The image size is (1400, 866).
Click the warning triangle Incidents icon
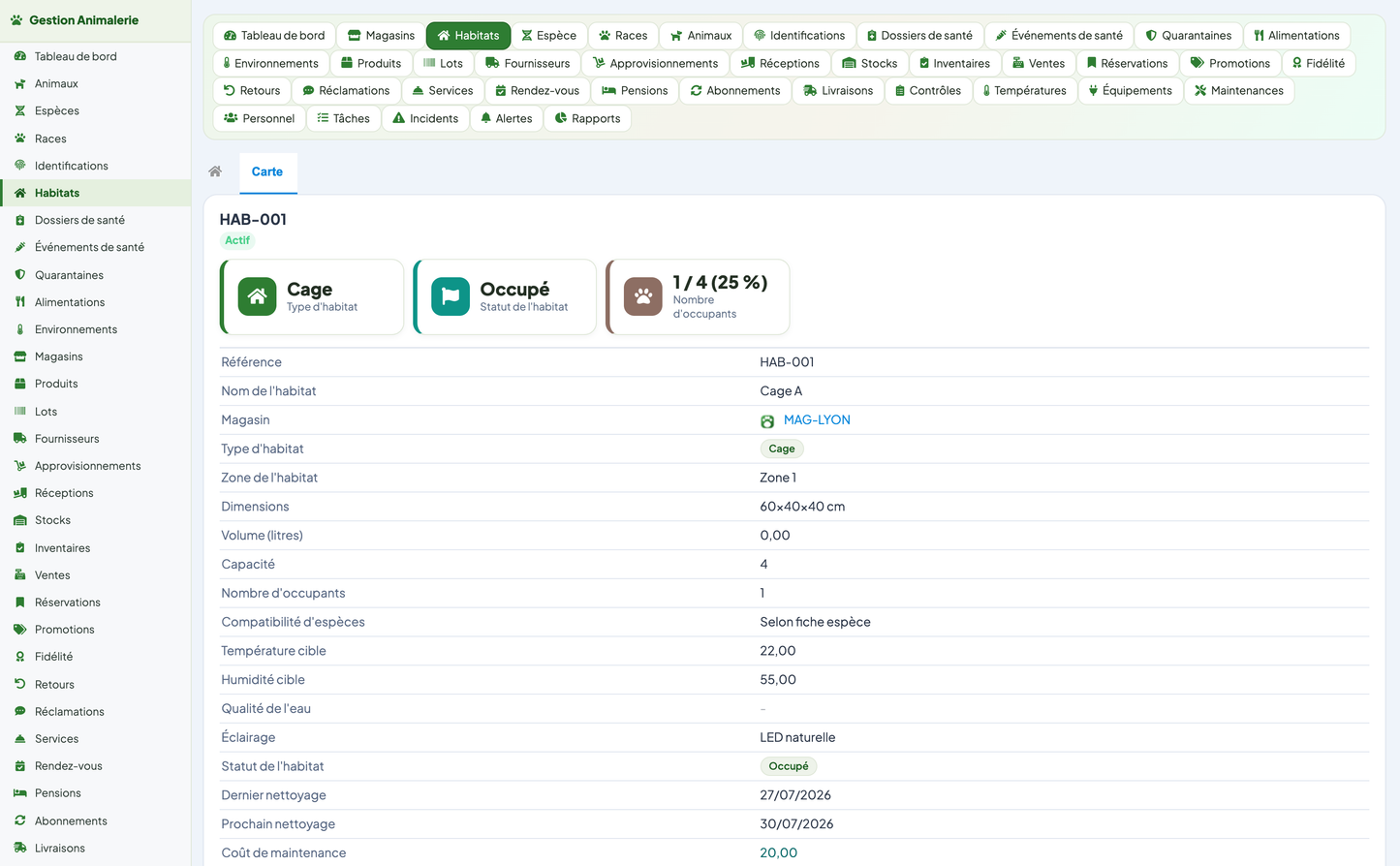point(398,118)
